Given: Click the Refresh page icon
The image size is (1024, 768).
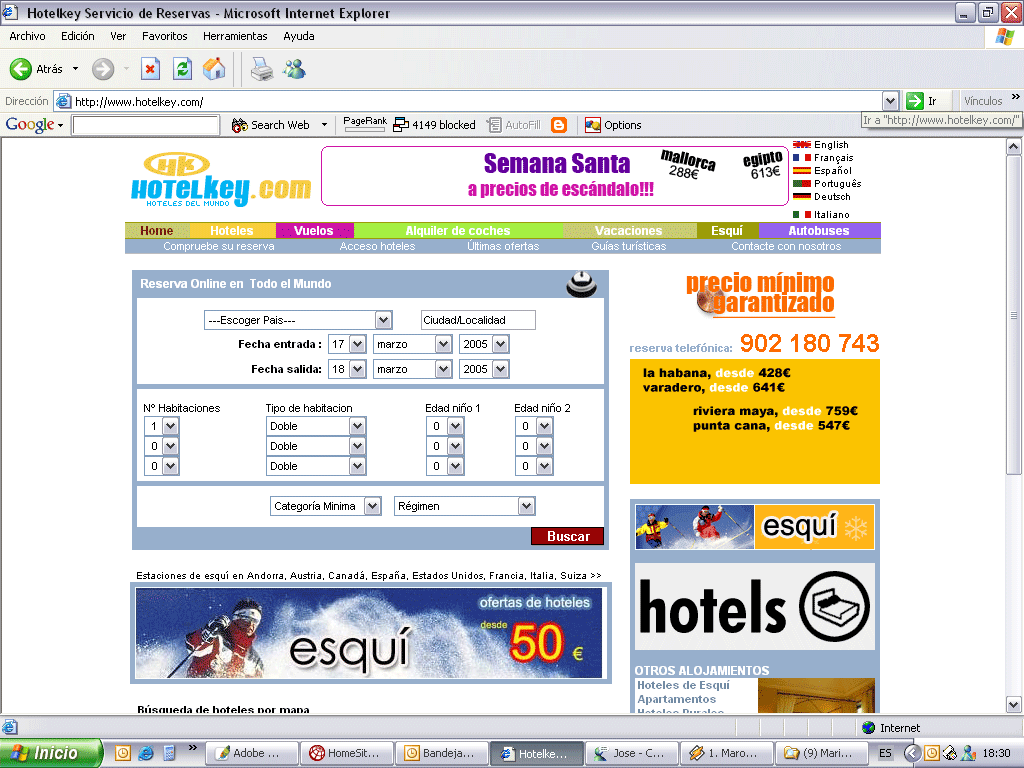Looking at the screenshot, I should [182, 69].
